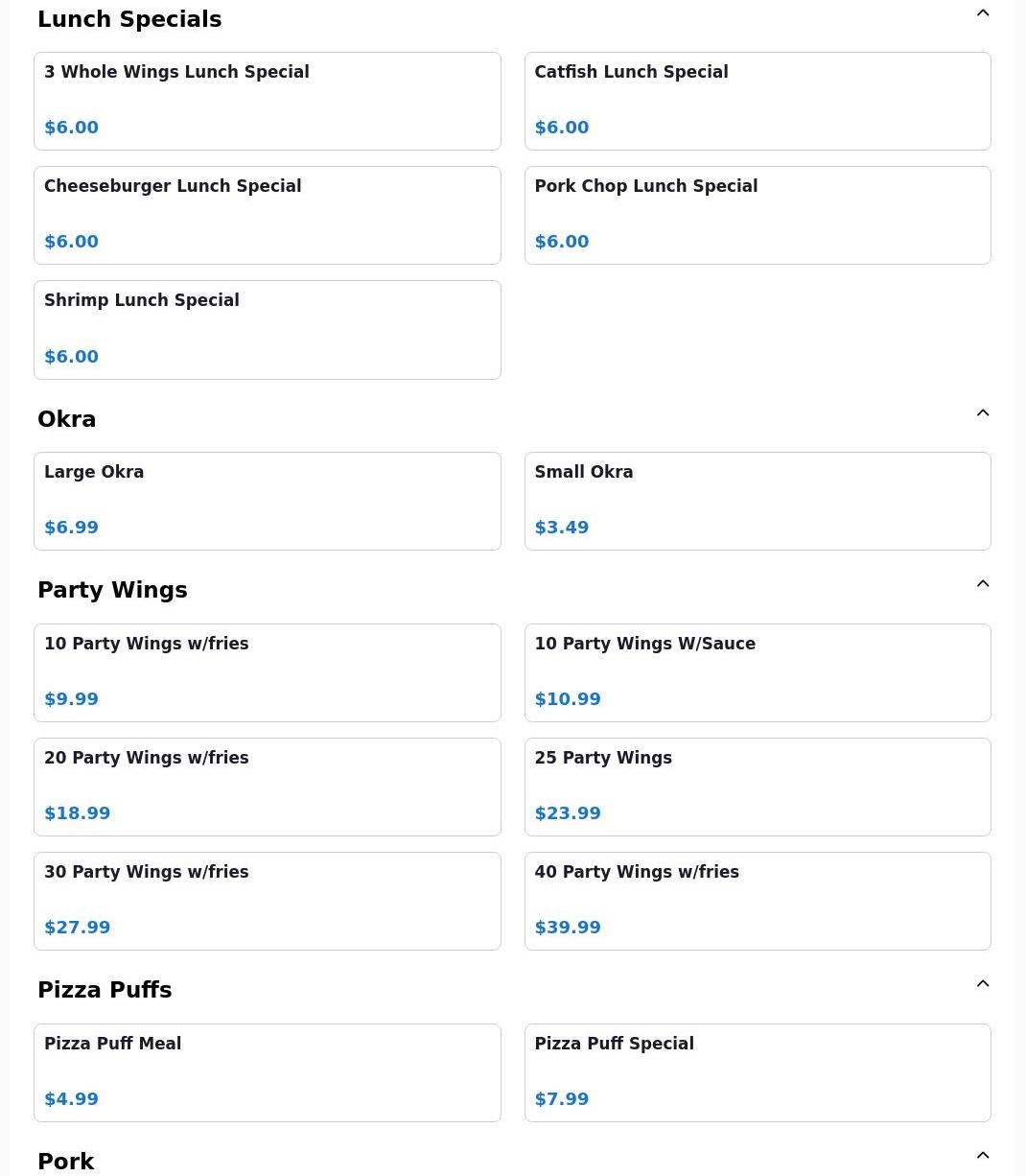This screenshot has height=1176, width=1026.
Task: Collapse the Party Wings section chevron
Action: click(x=982, y=584)
